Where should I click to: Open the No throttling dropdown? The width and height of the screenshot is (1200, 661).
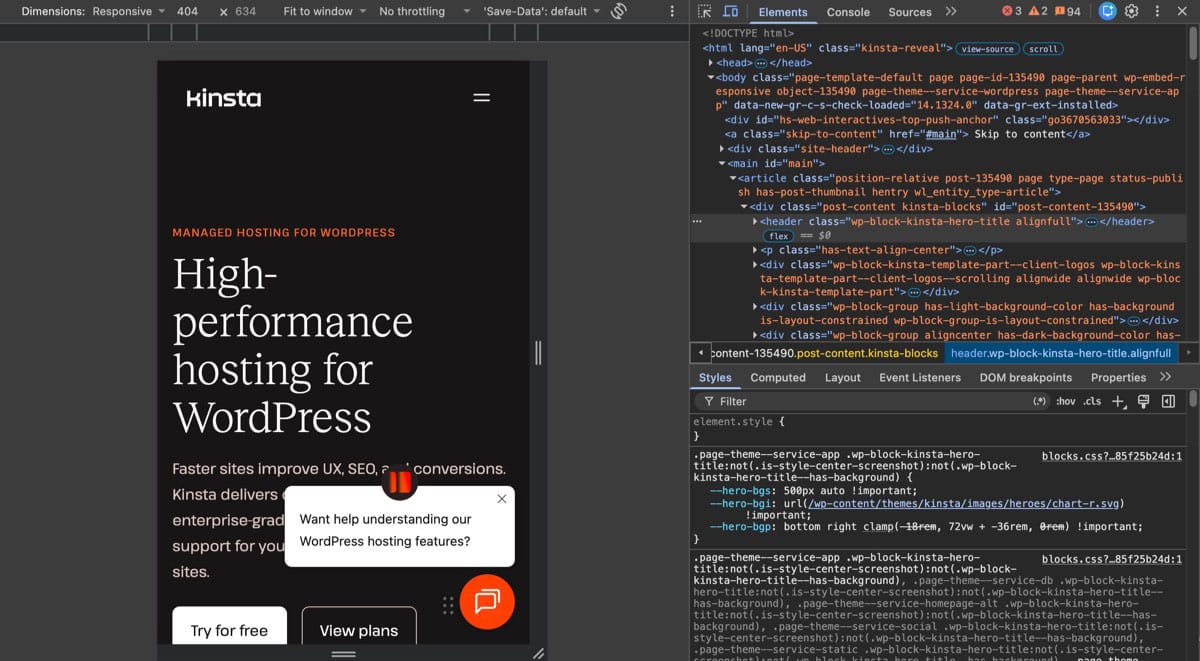(424, 12)
